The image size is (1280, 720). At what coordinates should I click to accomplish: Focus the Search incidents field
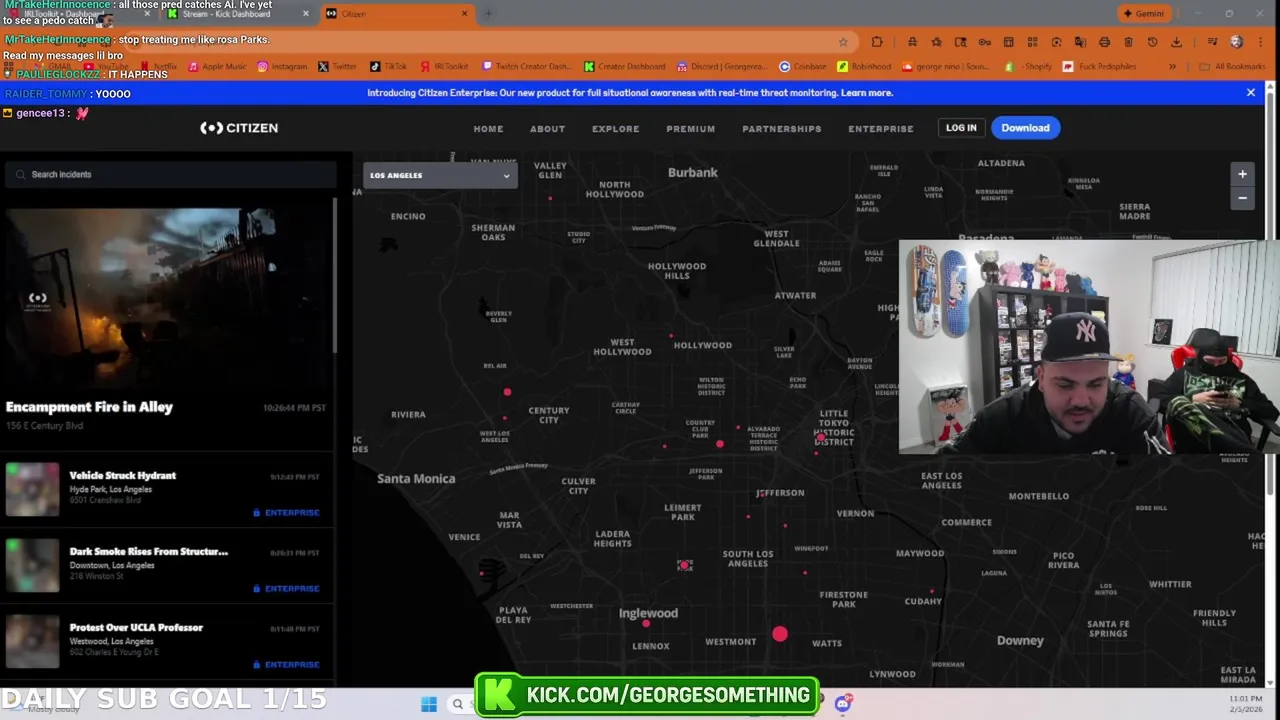pyautogui.click(x=170, y=174)
